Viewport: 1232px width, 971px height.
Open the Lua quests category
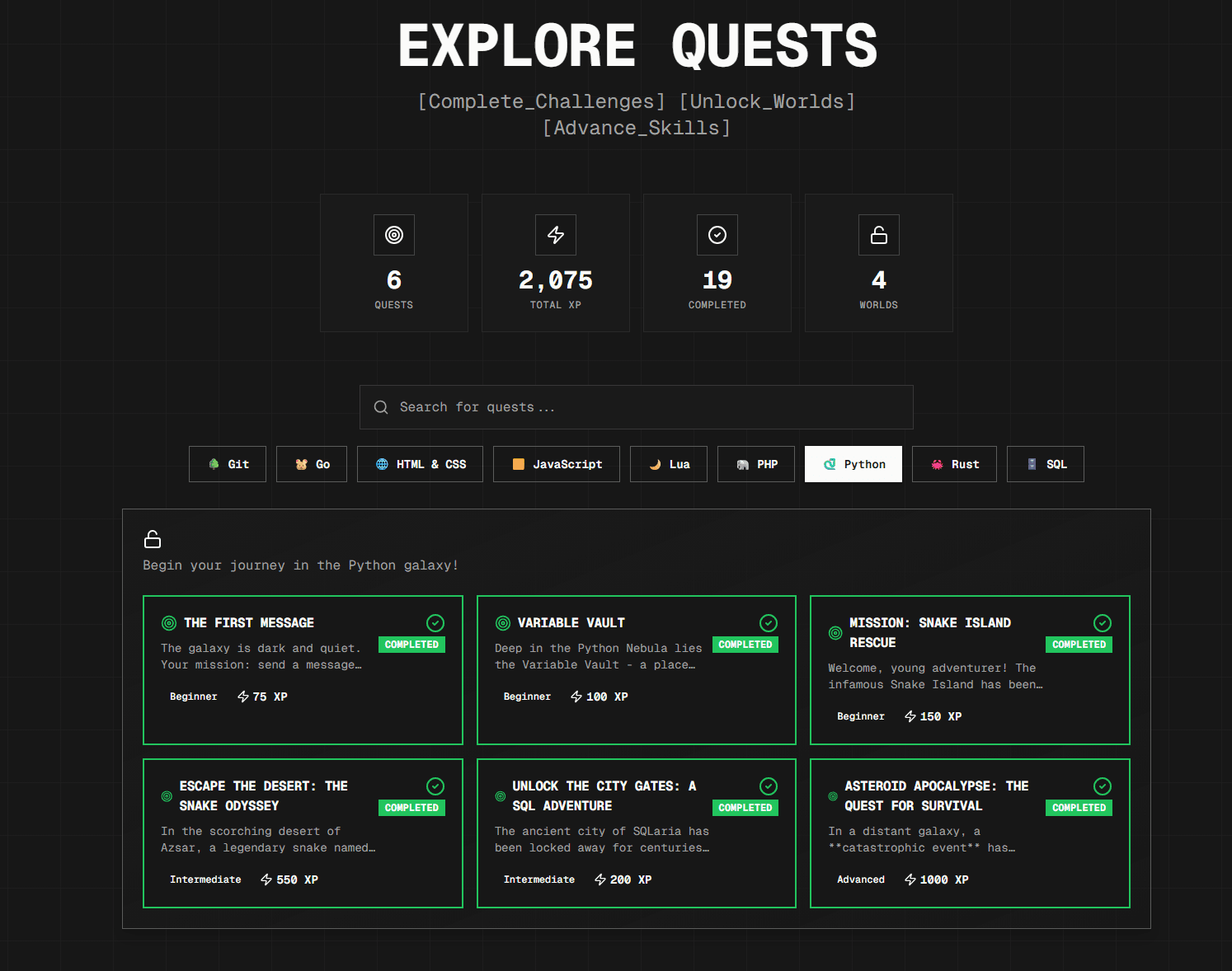point(668,464)
